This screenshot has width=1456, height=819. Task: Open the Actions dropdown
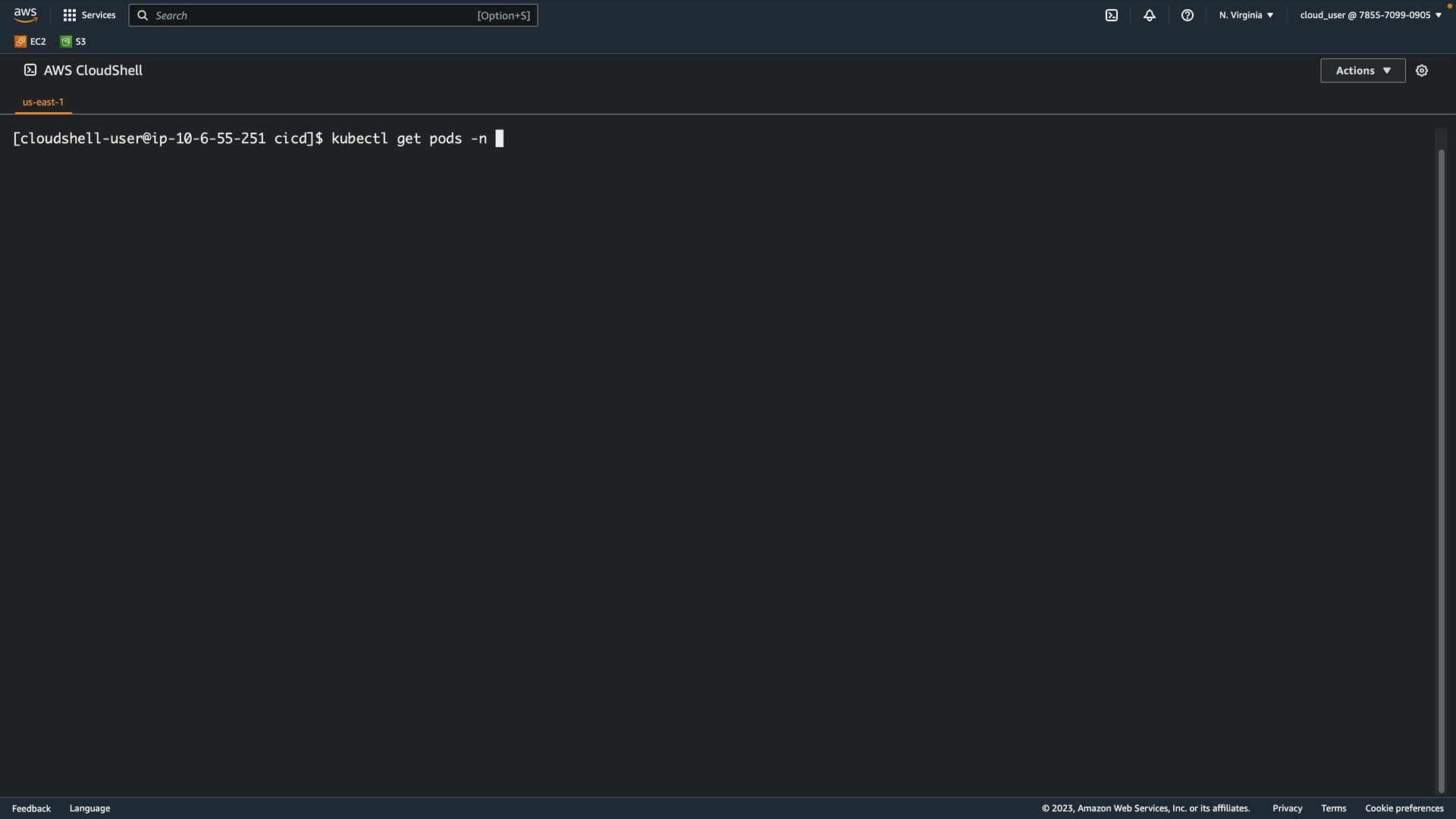point(1363,71)
